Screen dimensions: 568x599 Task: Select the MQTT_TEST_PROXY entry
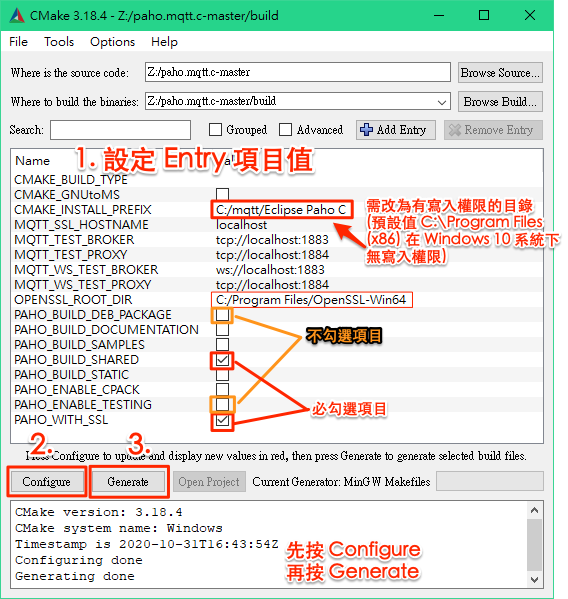point(71,255)
